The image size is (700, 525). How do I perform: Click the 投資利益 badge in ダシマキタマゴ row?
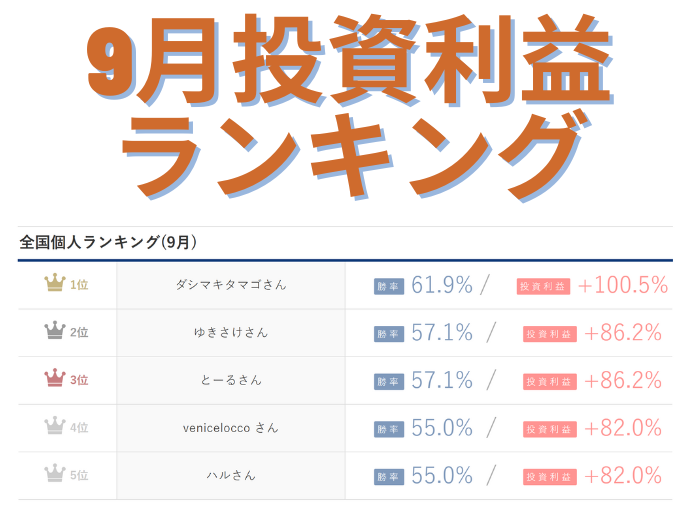pos(543,286)
